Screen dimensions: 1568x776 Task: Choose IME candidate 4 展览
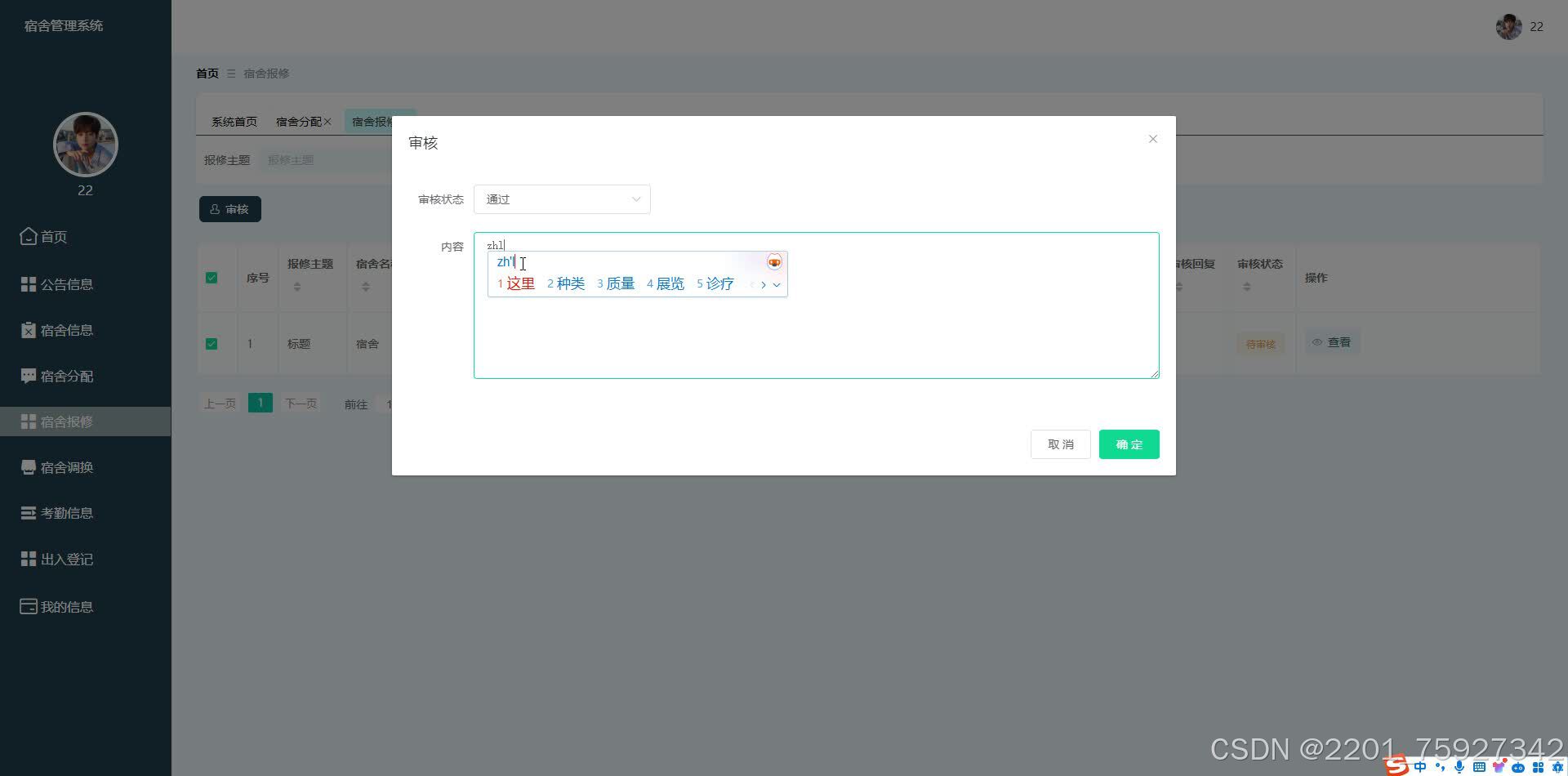(x=666, y=283)
